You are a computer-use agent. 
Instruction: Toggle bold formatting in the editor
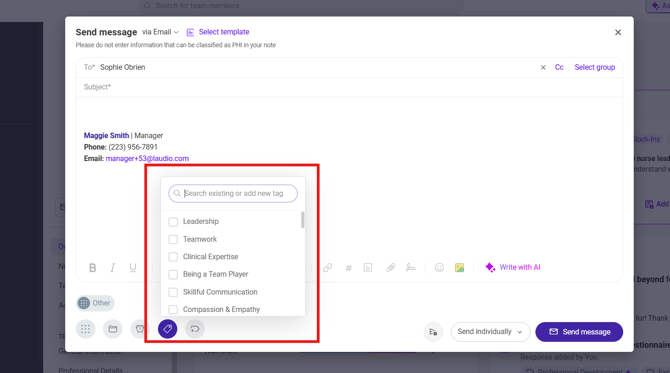point(92,268)
